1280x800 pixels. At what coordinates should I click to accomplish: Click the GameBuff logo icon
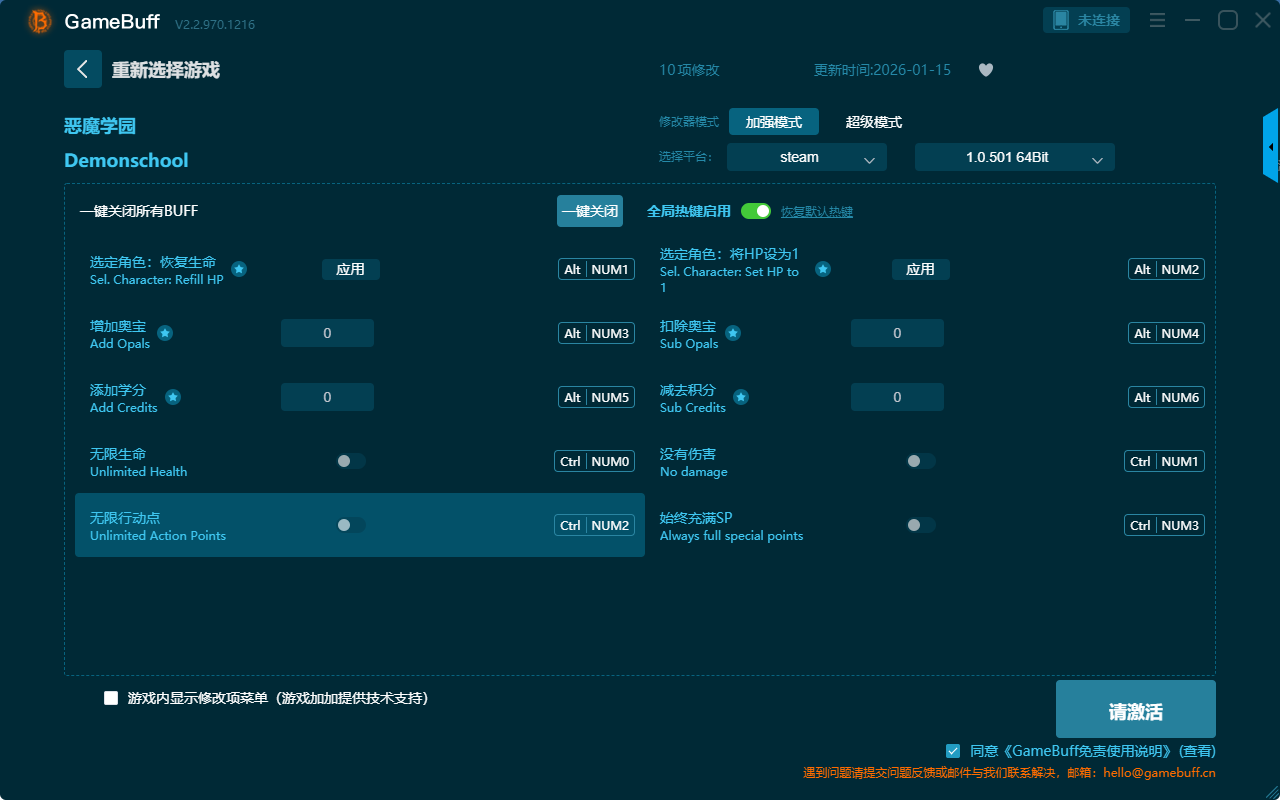(x=40, y=21)
